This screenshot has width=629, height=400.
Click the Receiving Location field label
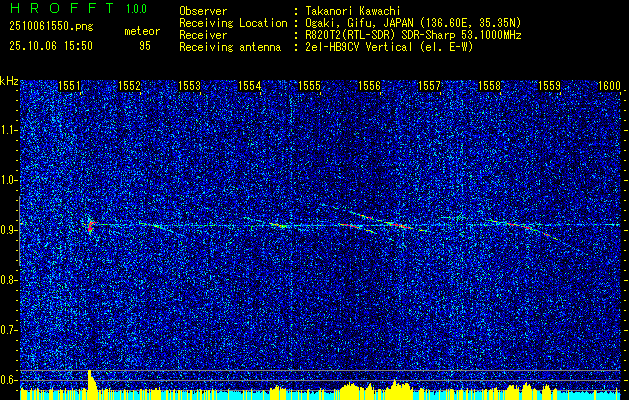pyautogui.click(x=233, y=23)
